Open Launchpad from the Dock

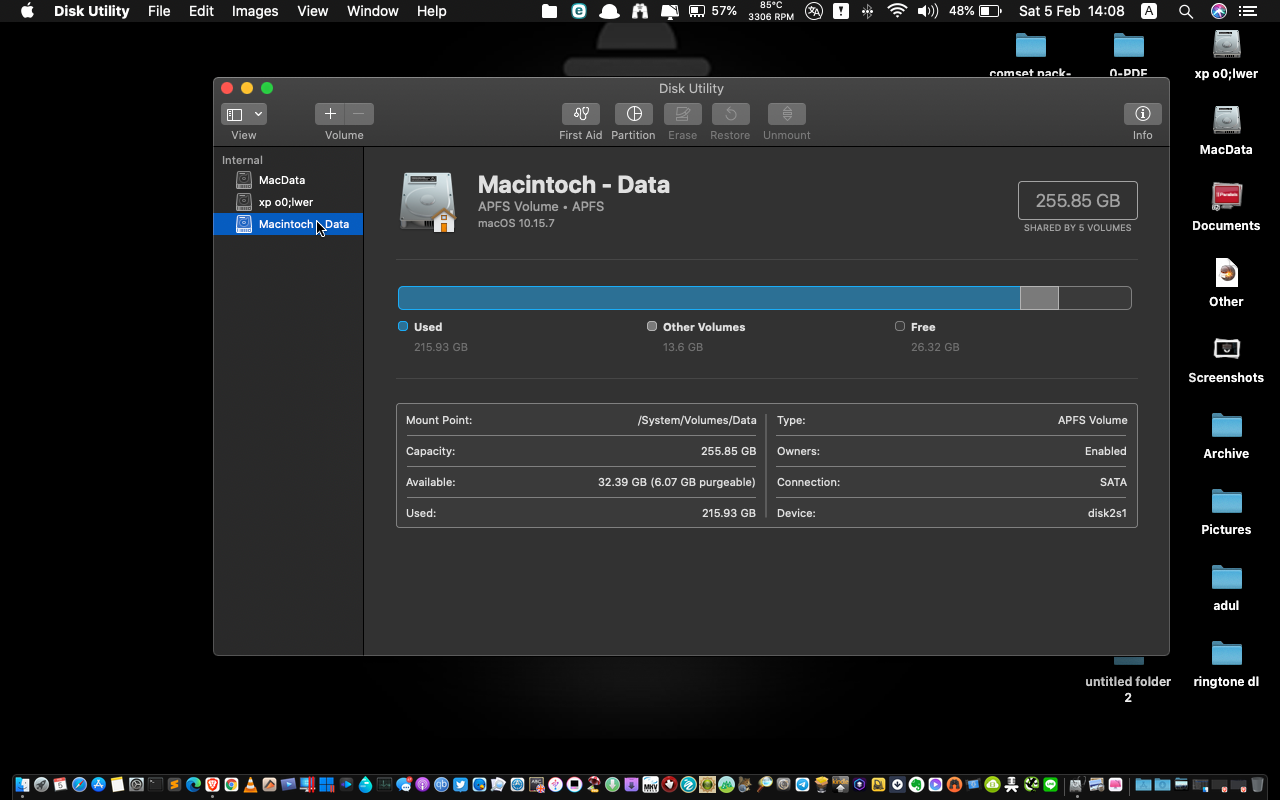(x=41, y=785)
